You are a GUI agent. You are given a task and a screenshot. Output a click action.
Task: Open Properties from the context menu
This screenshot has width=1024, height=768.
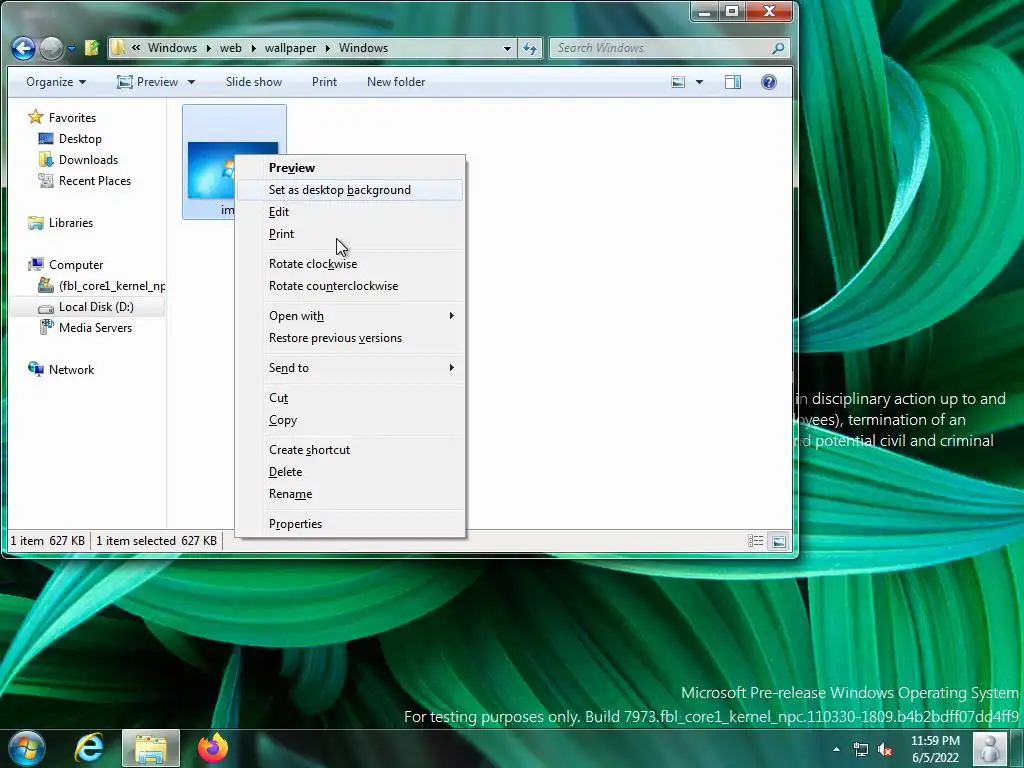(350, 524)
